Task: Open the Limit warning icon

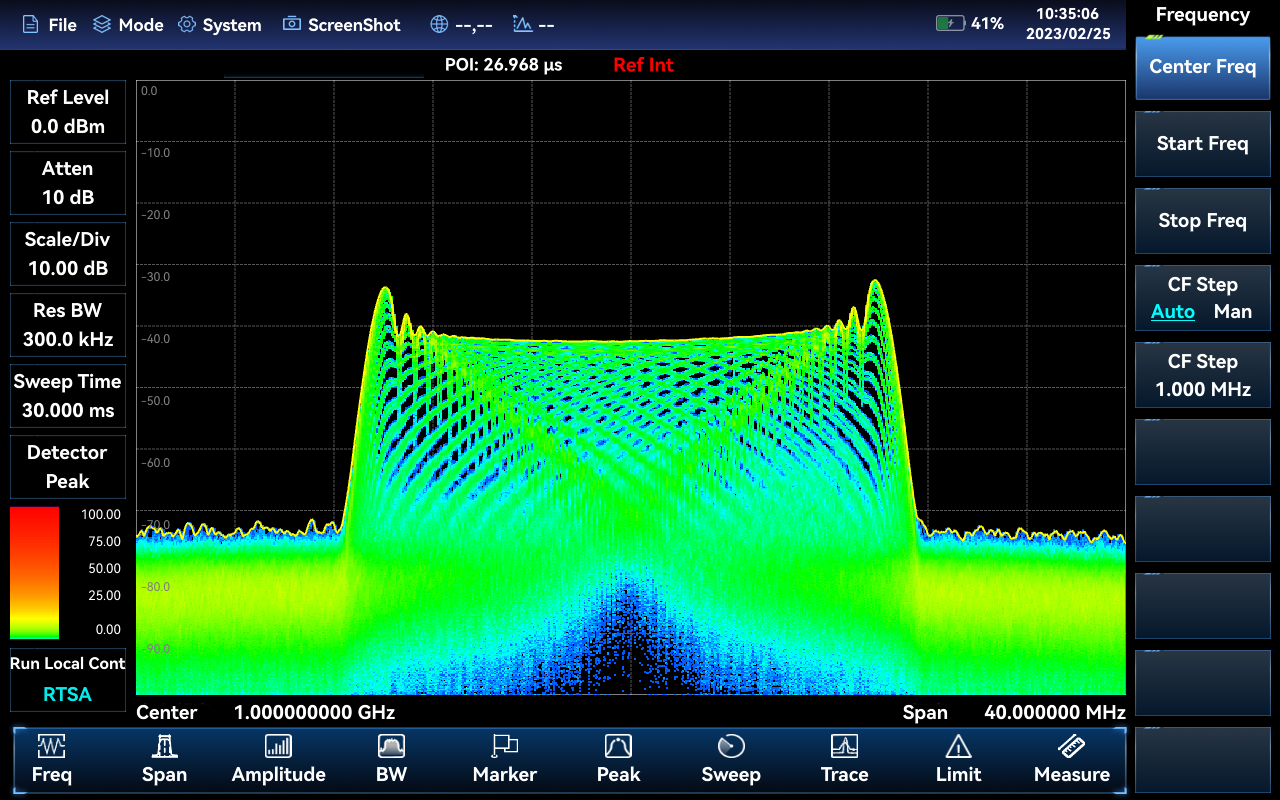Action: (958, 746)
